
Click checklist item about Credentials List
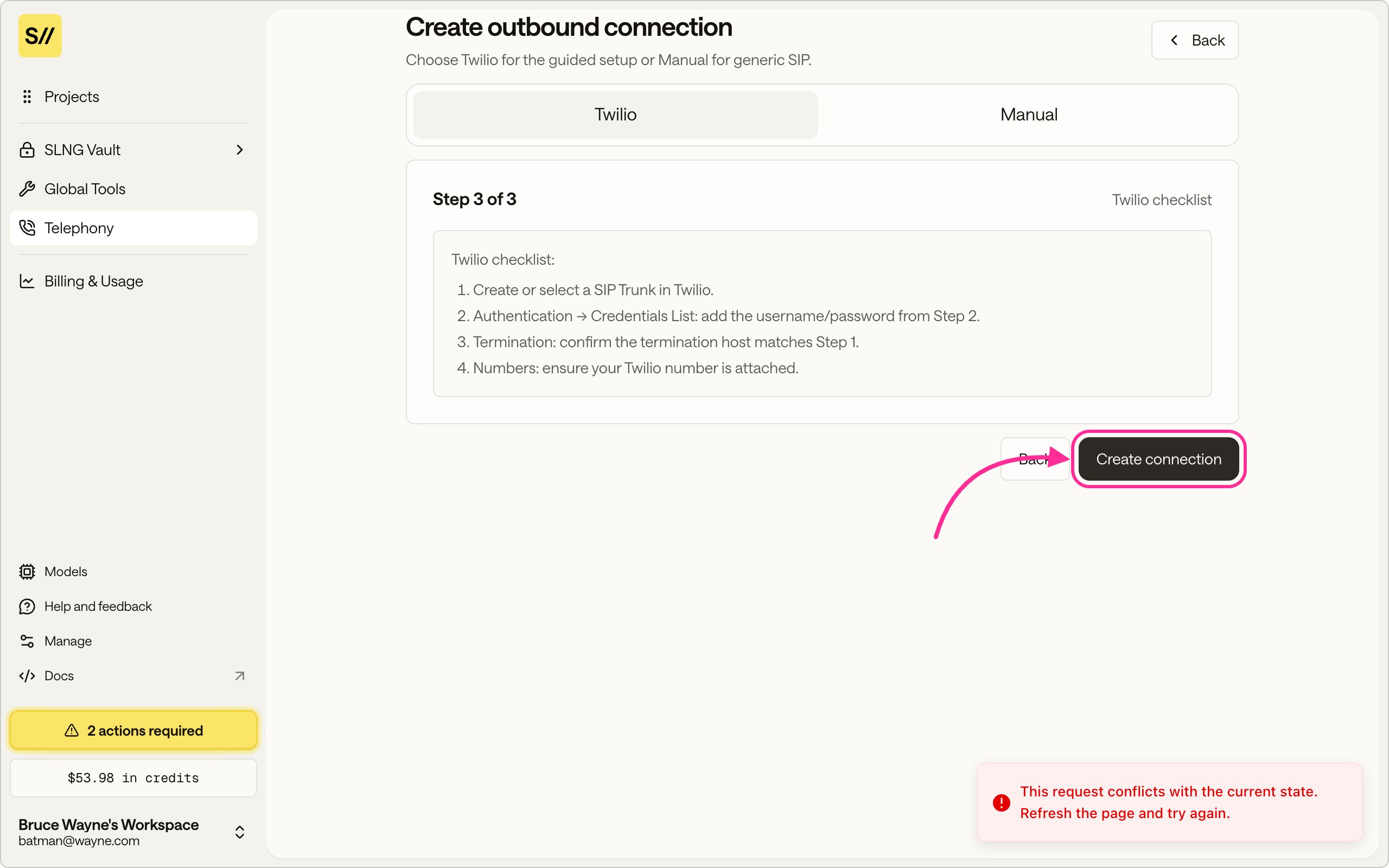[726, 316]
